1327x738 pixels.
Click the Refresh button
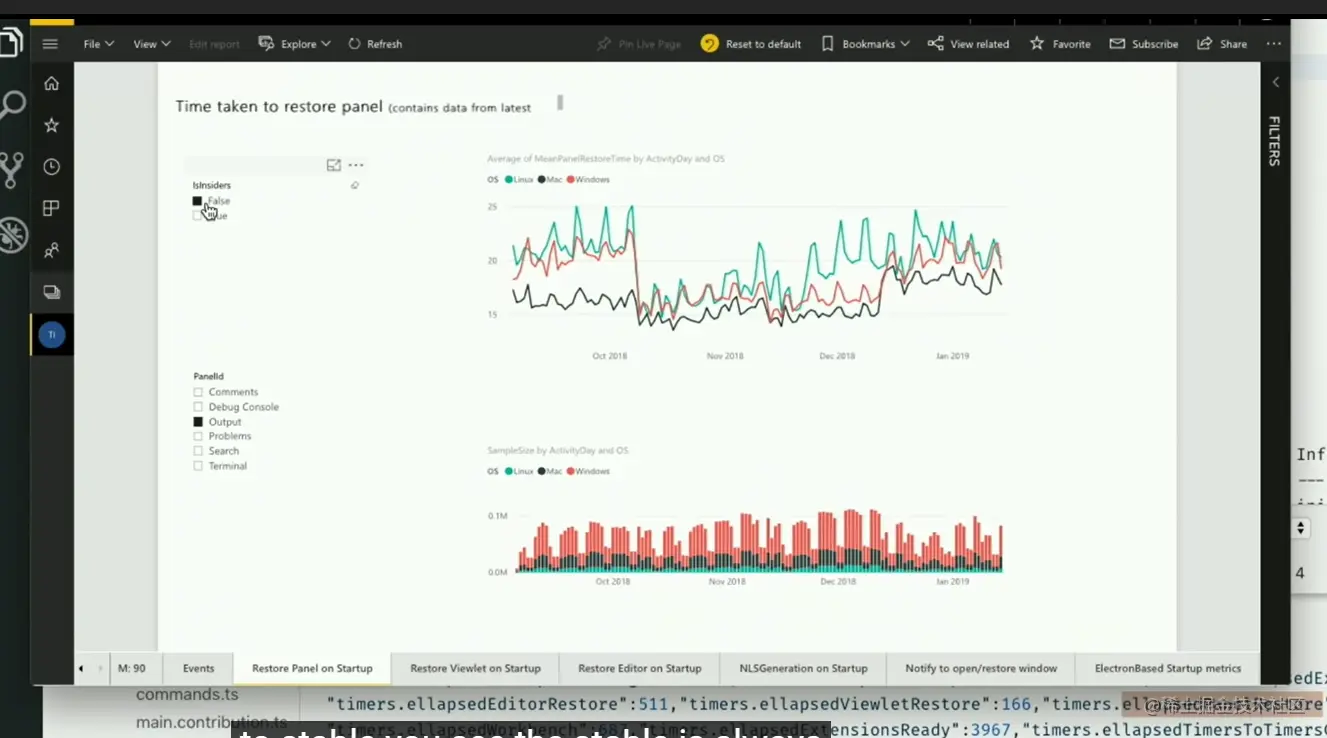point(375,44)
